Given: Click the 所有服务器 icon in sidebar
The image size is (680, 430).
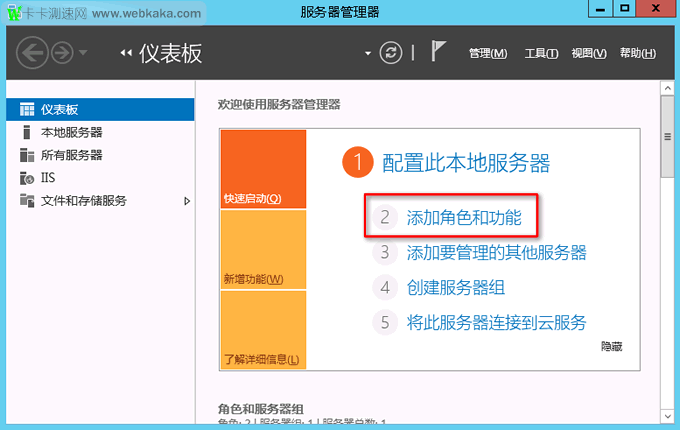Looking at the screenshot, I should [27, 155].
